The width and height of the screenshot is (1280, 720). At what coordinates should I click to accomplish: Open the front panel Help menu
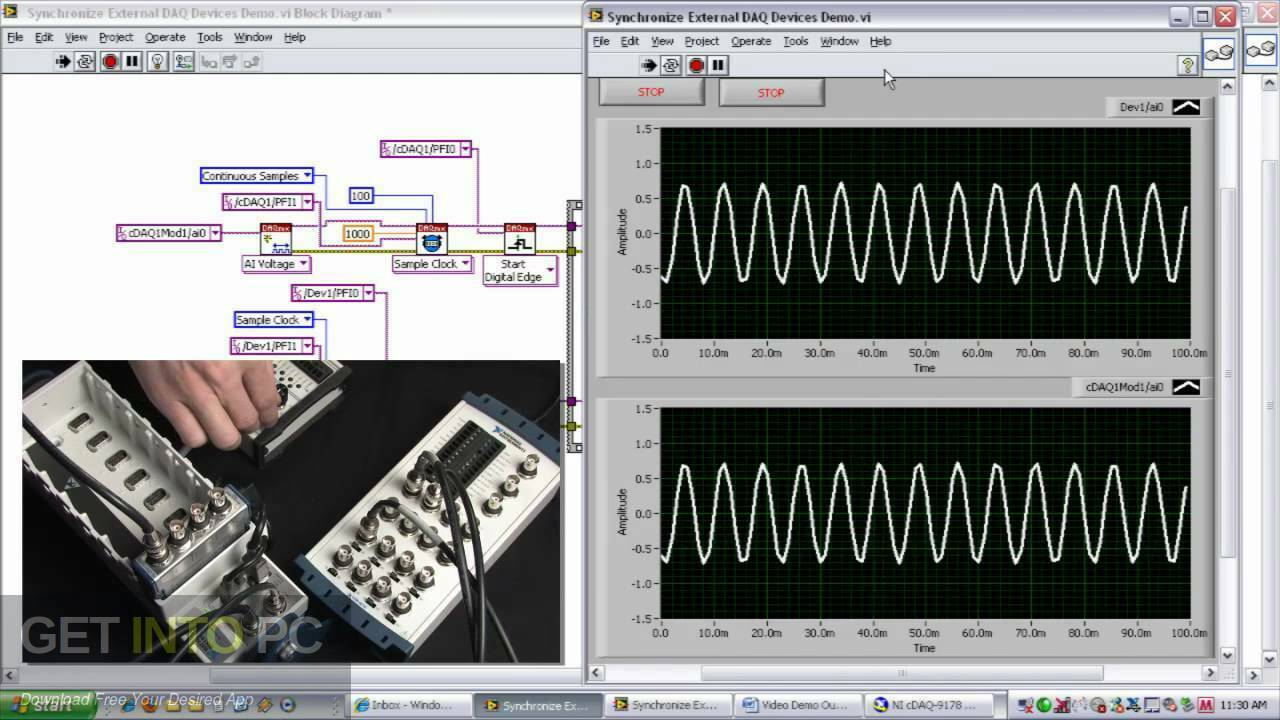pos(880,41)
